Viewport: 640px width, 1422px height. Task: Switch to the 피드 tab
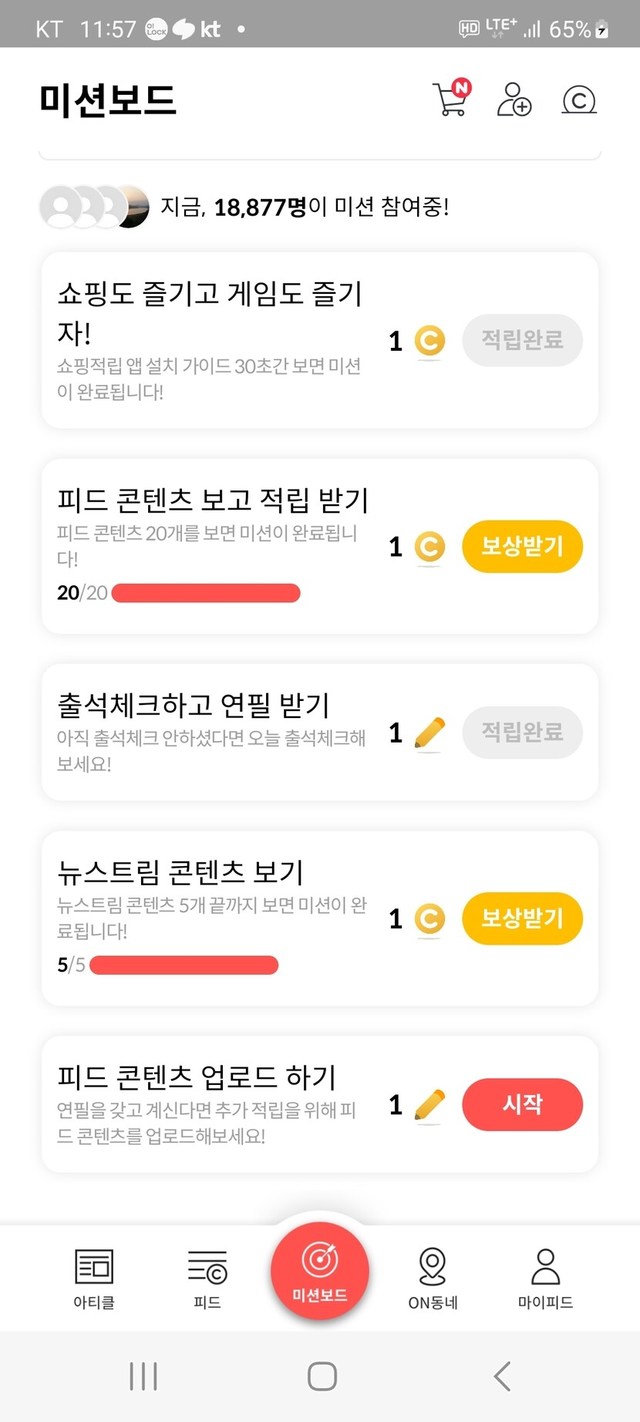click(x=207, y=1277)
